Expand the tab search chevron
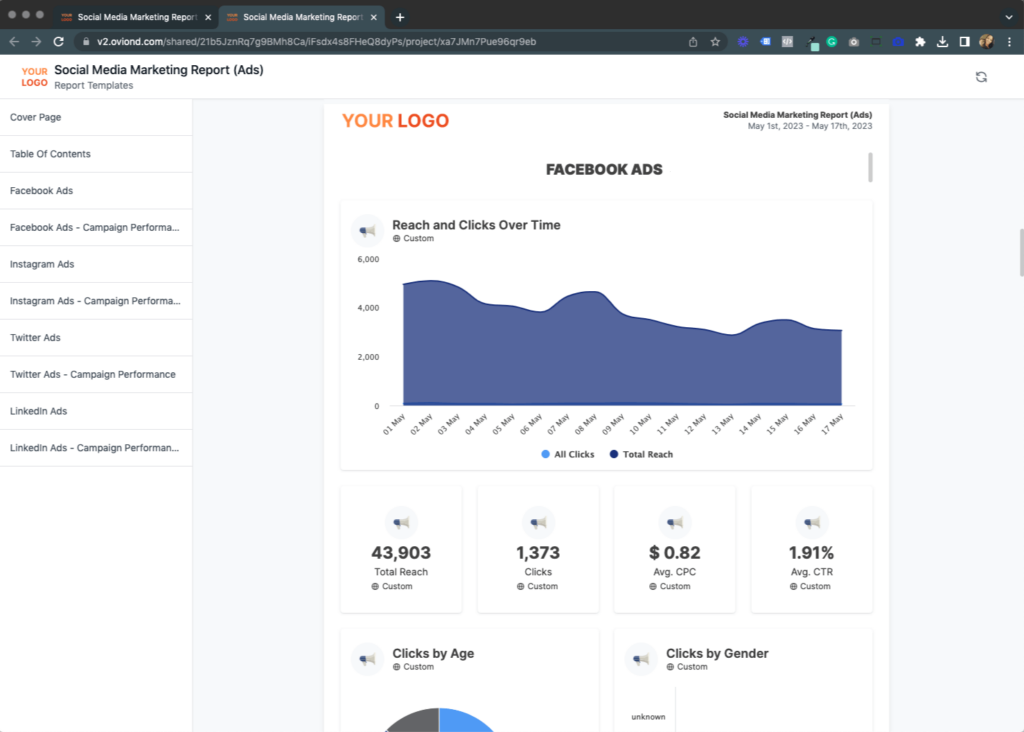 click(x=1009, y=18)
